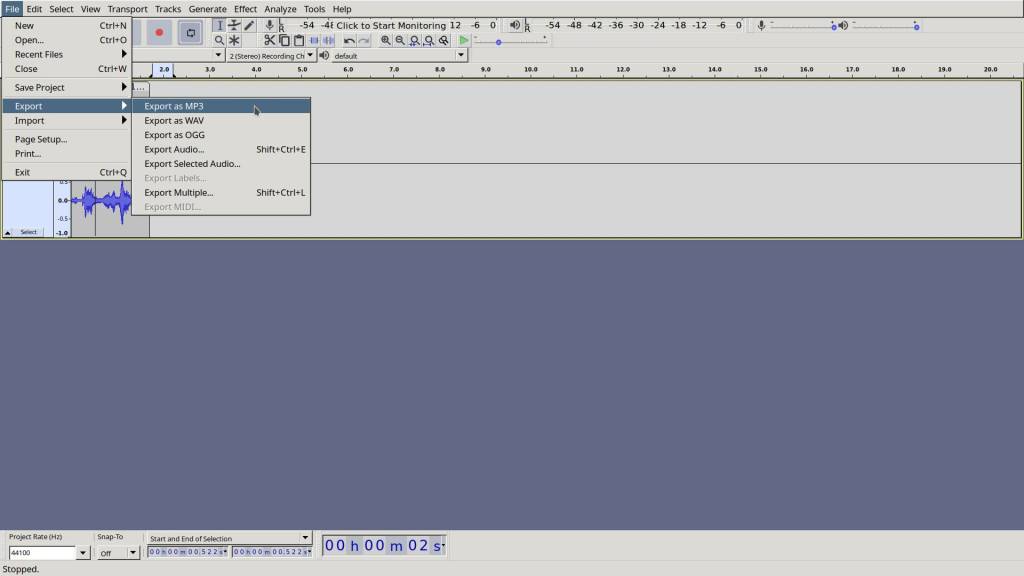Click the Zoom In icon

coord(386,40)
